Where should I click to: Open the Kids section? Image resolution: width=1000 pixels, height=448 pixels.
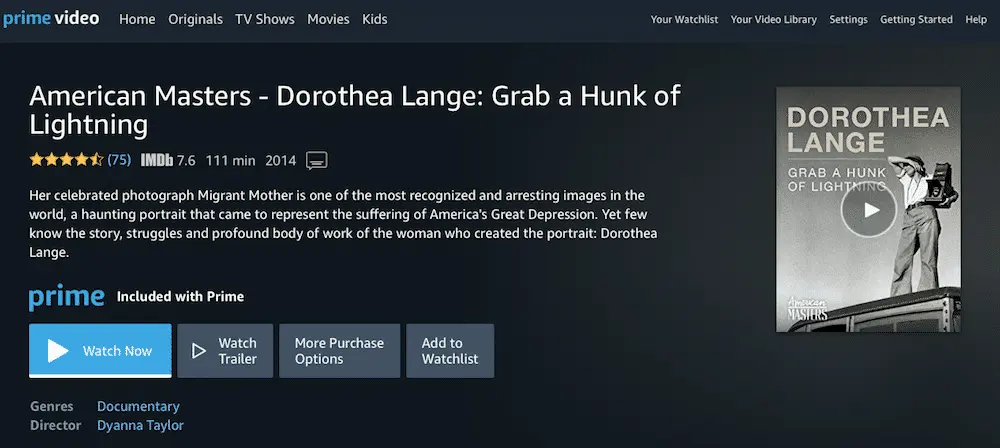point(375,19)
